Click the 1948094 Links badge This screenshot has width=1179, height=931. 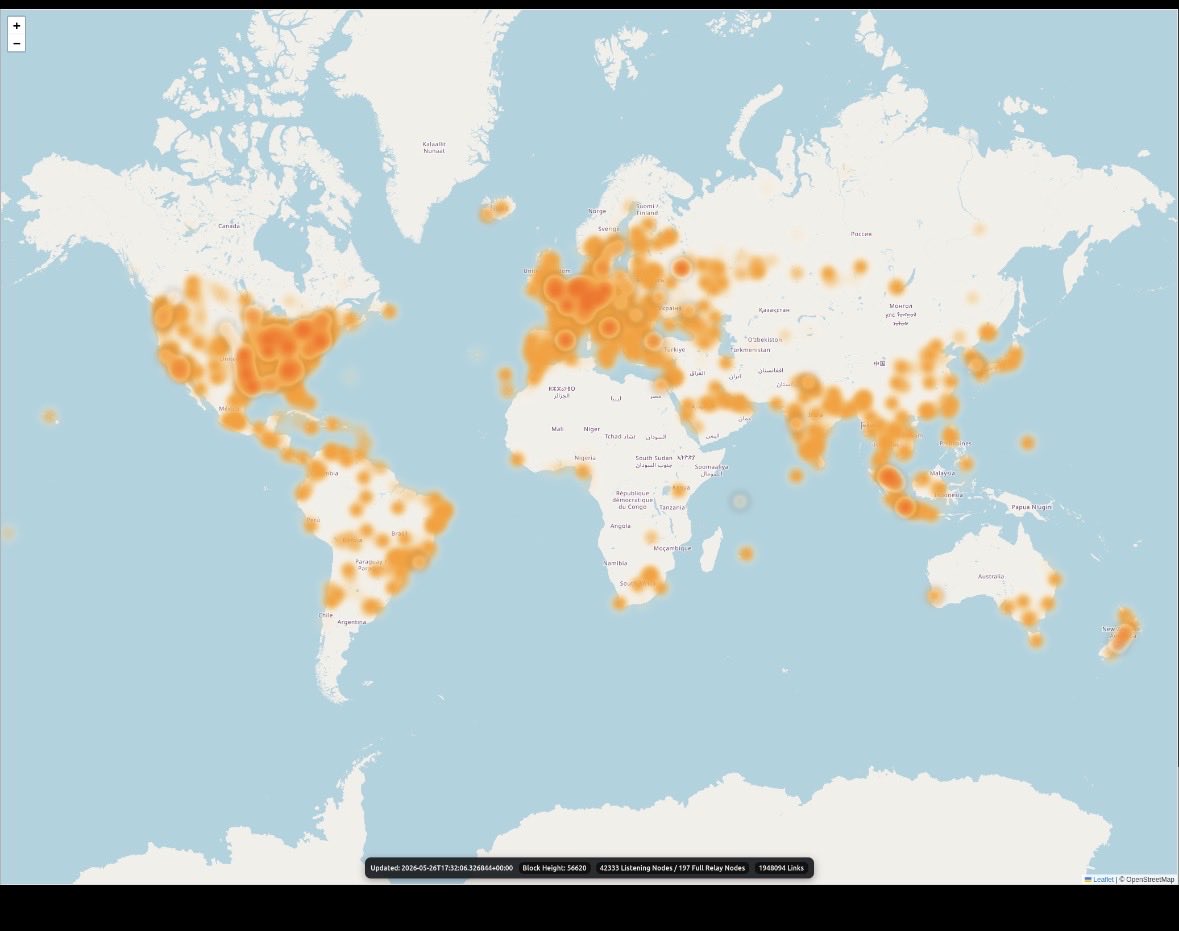point(781,868)
